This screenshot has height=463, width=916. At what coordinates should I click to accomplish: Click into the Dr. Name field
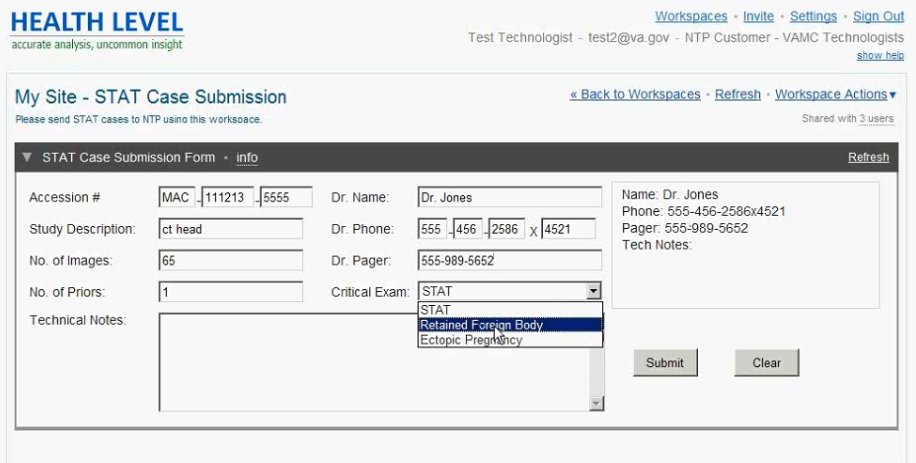tap(510, 197)
